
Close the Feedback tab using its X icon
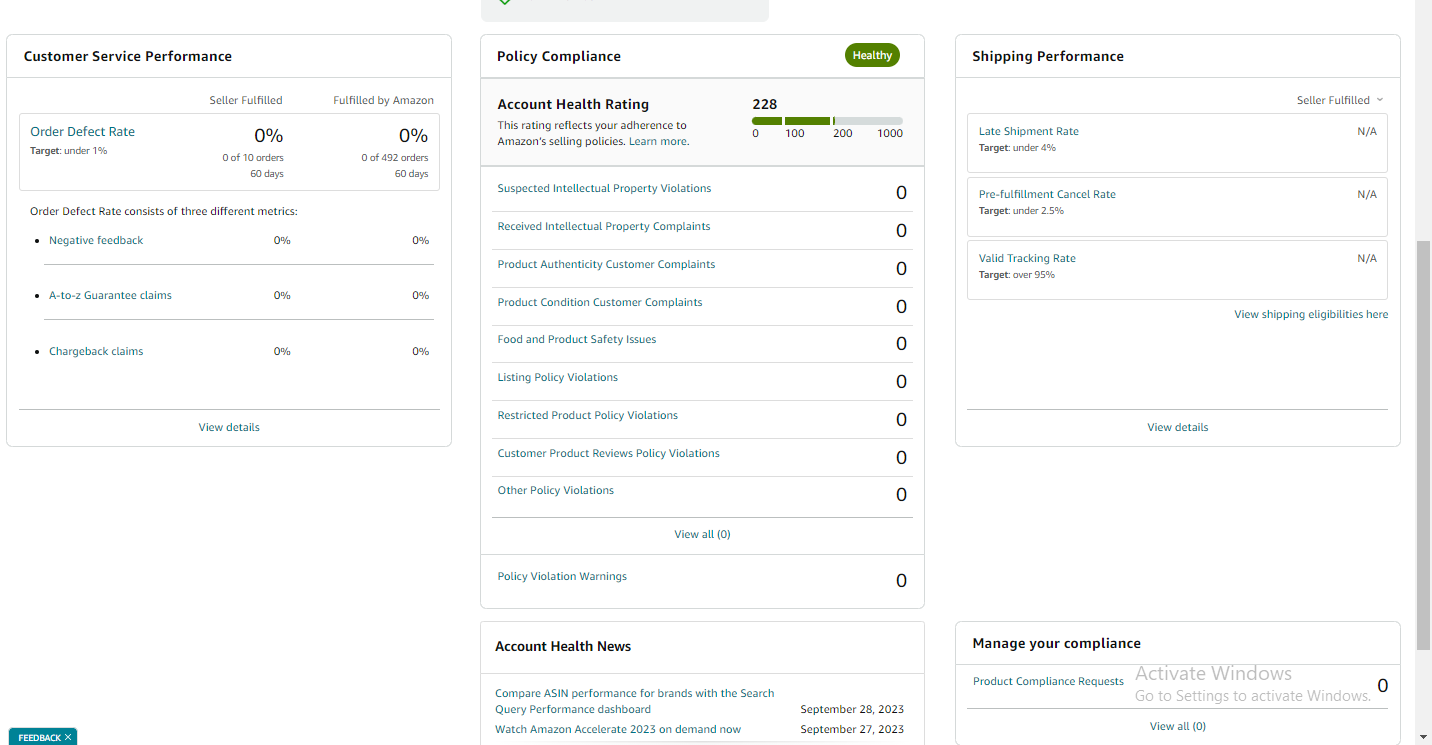coord(68,737)
